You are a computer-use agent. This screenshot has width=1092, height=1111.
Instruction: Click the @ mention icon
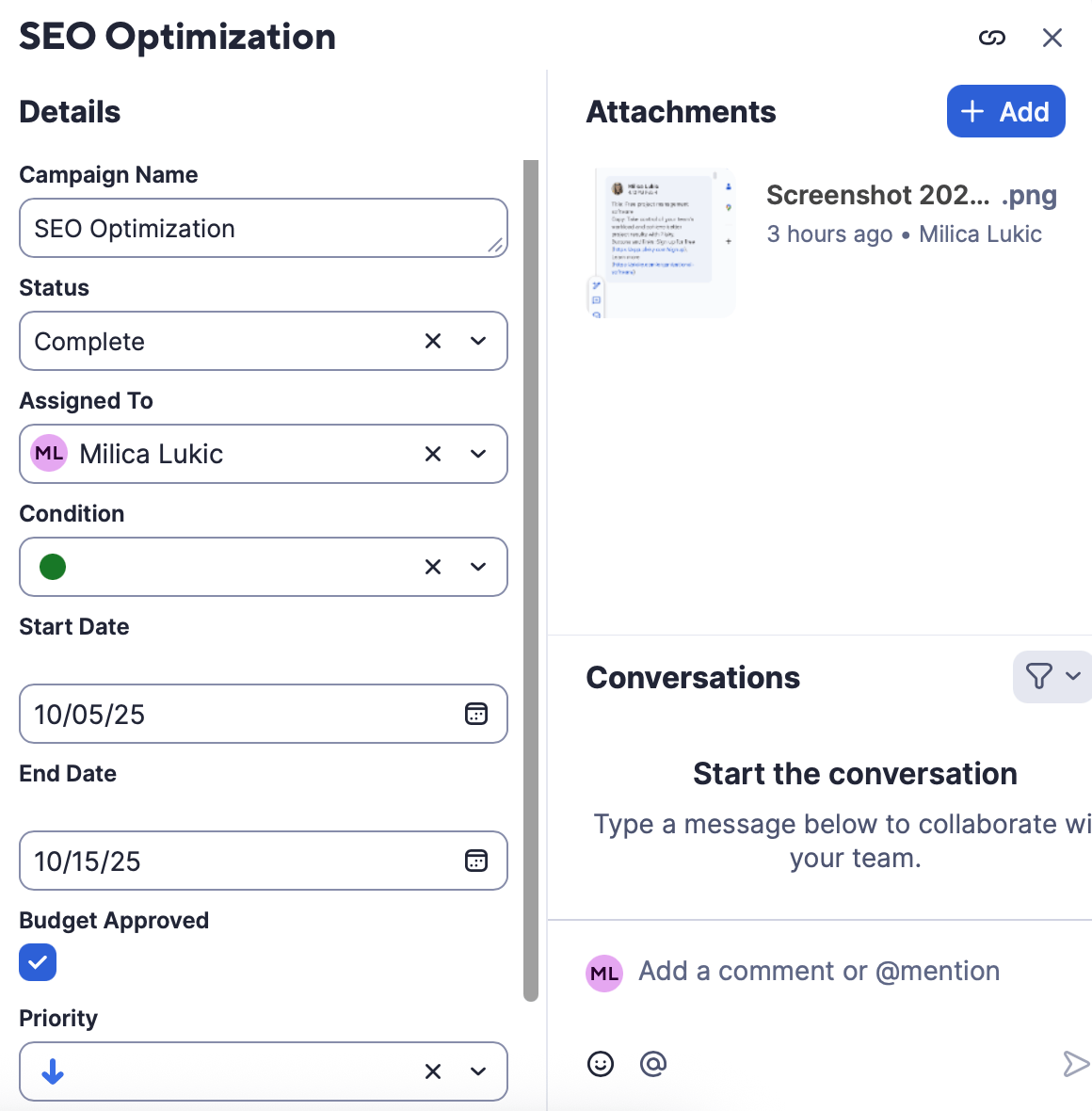(653, 1064)
